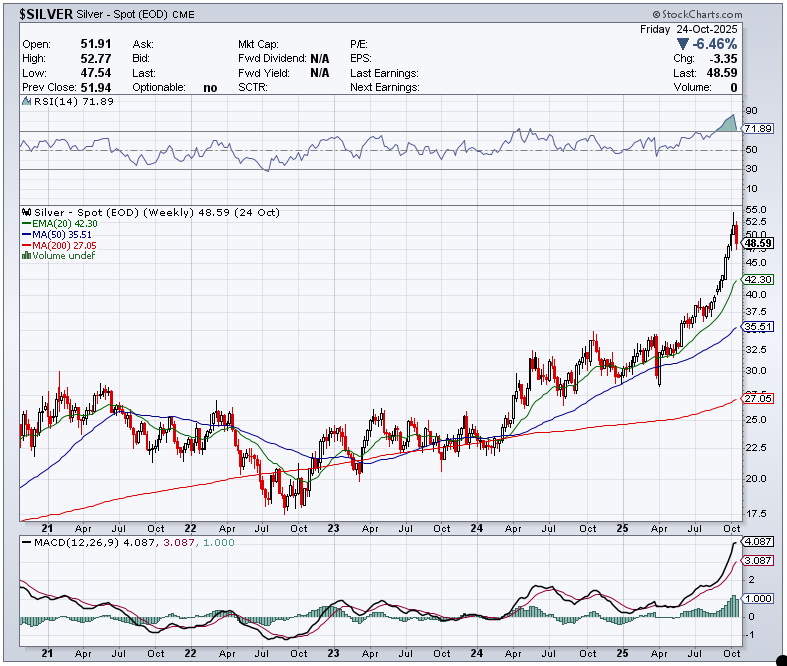Click the candlestick icon before Silver - Spot
787x666 pixels.
(x=26, y=212)
